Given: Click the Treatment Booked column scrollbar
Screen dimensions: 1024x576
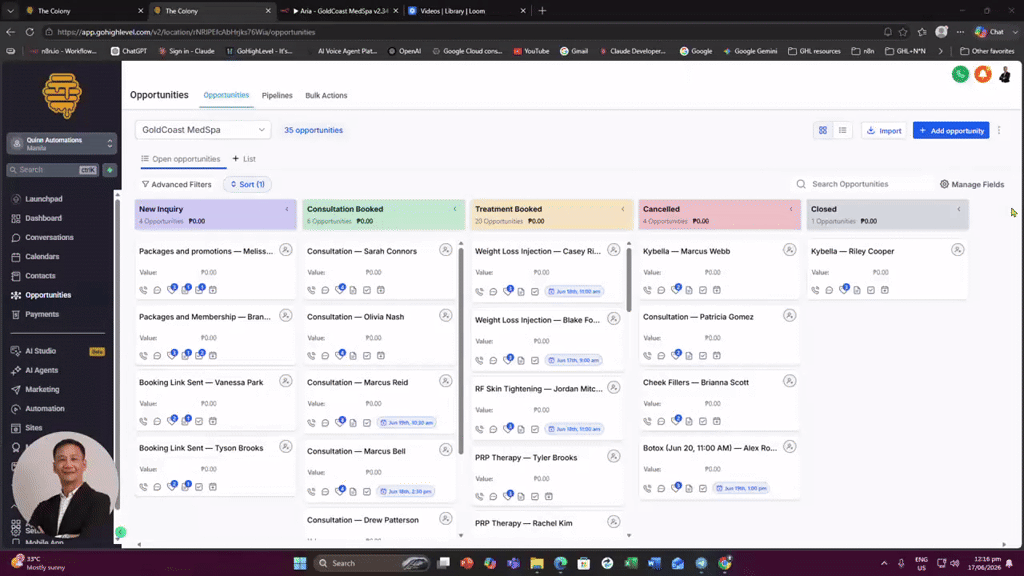Looking at the screenshot, I should (628, 278).
